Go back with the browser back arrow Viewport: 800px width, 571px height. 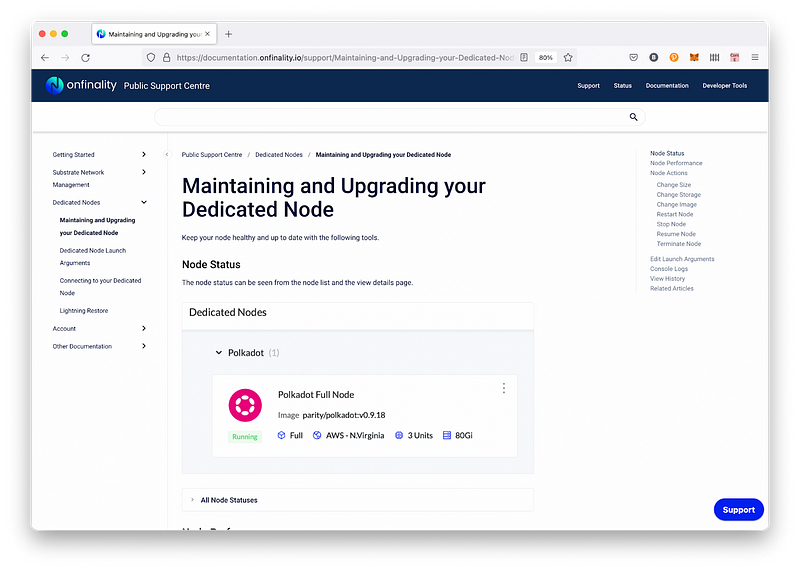[45, 58]
